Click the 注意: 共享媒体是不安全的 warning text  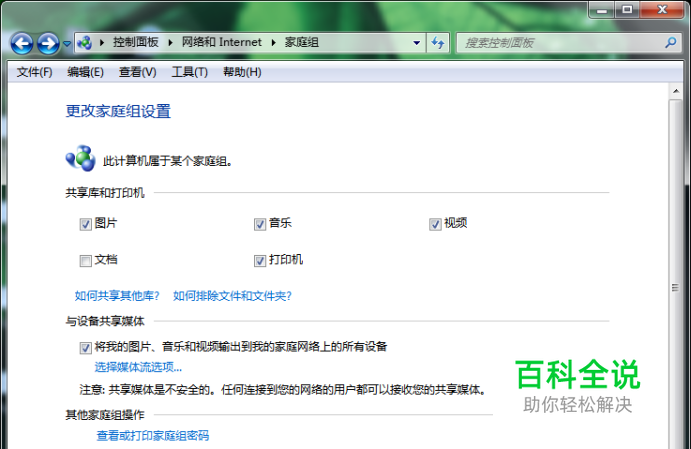(283, 390)
